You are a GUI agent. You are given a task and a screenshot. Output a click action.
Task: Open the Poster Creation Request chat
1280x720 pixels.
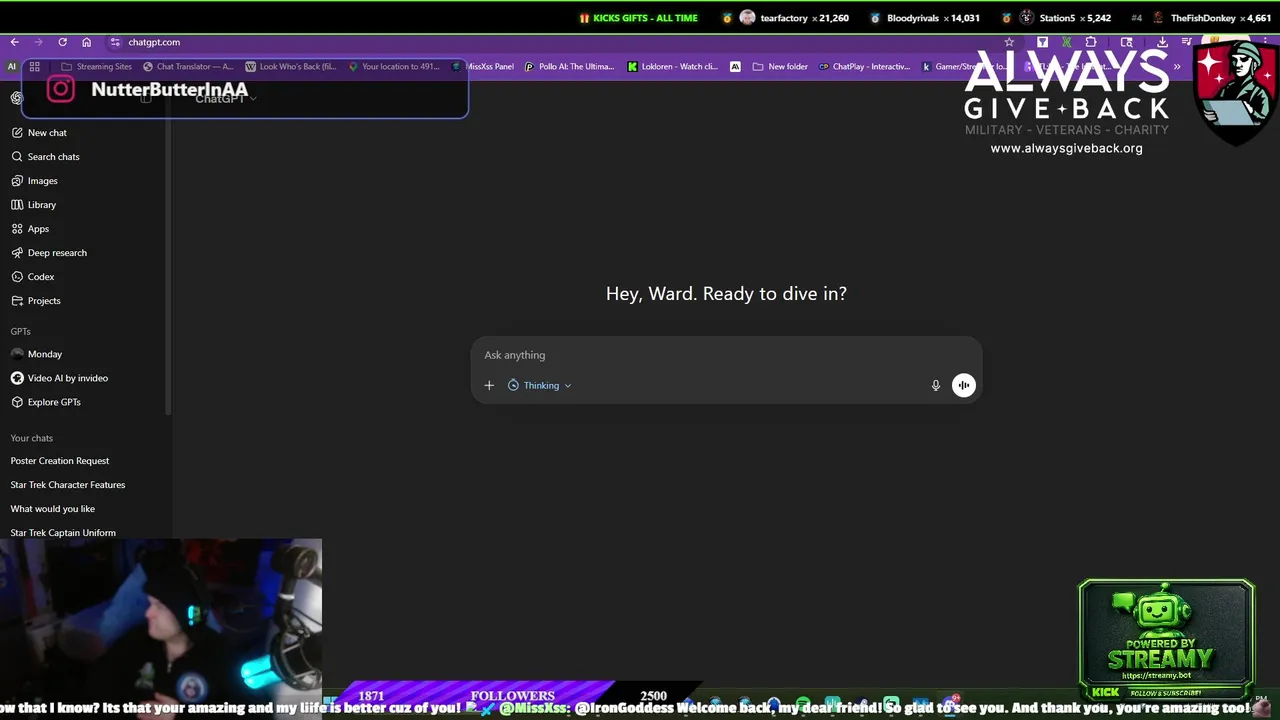pyautogui.click(x=60, y=461)
